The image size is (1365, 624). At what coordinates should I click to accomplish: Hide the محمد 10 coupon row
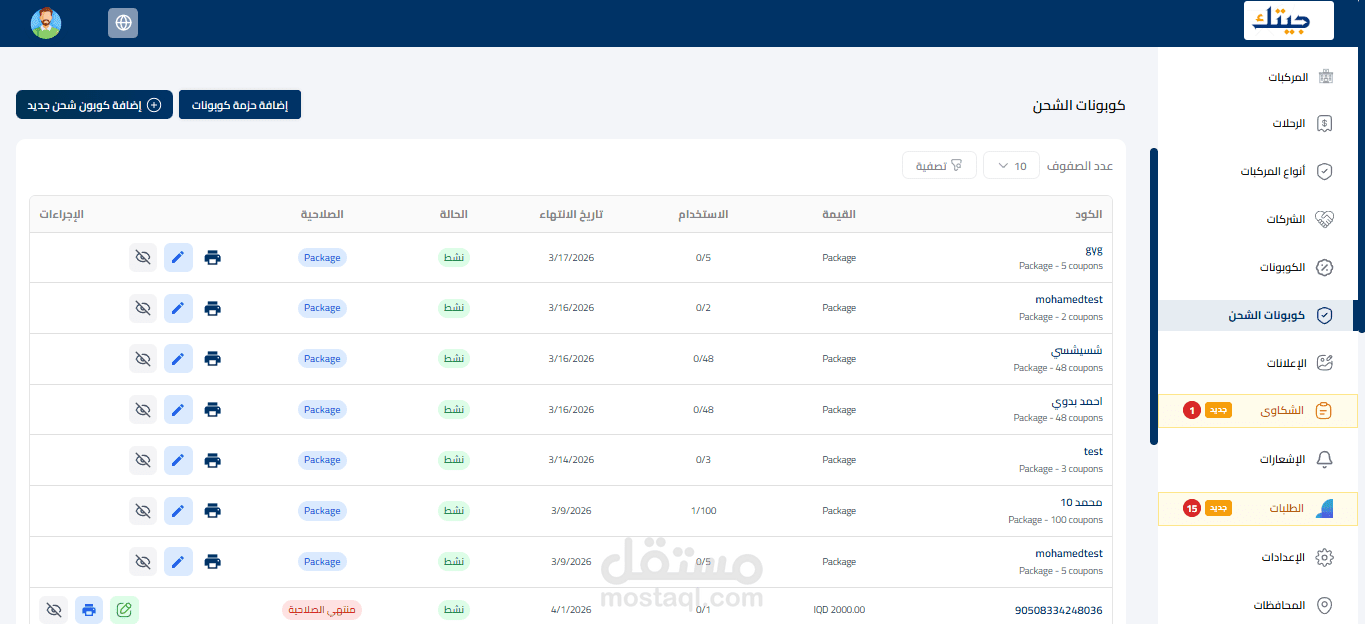coord(143,511)
